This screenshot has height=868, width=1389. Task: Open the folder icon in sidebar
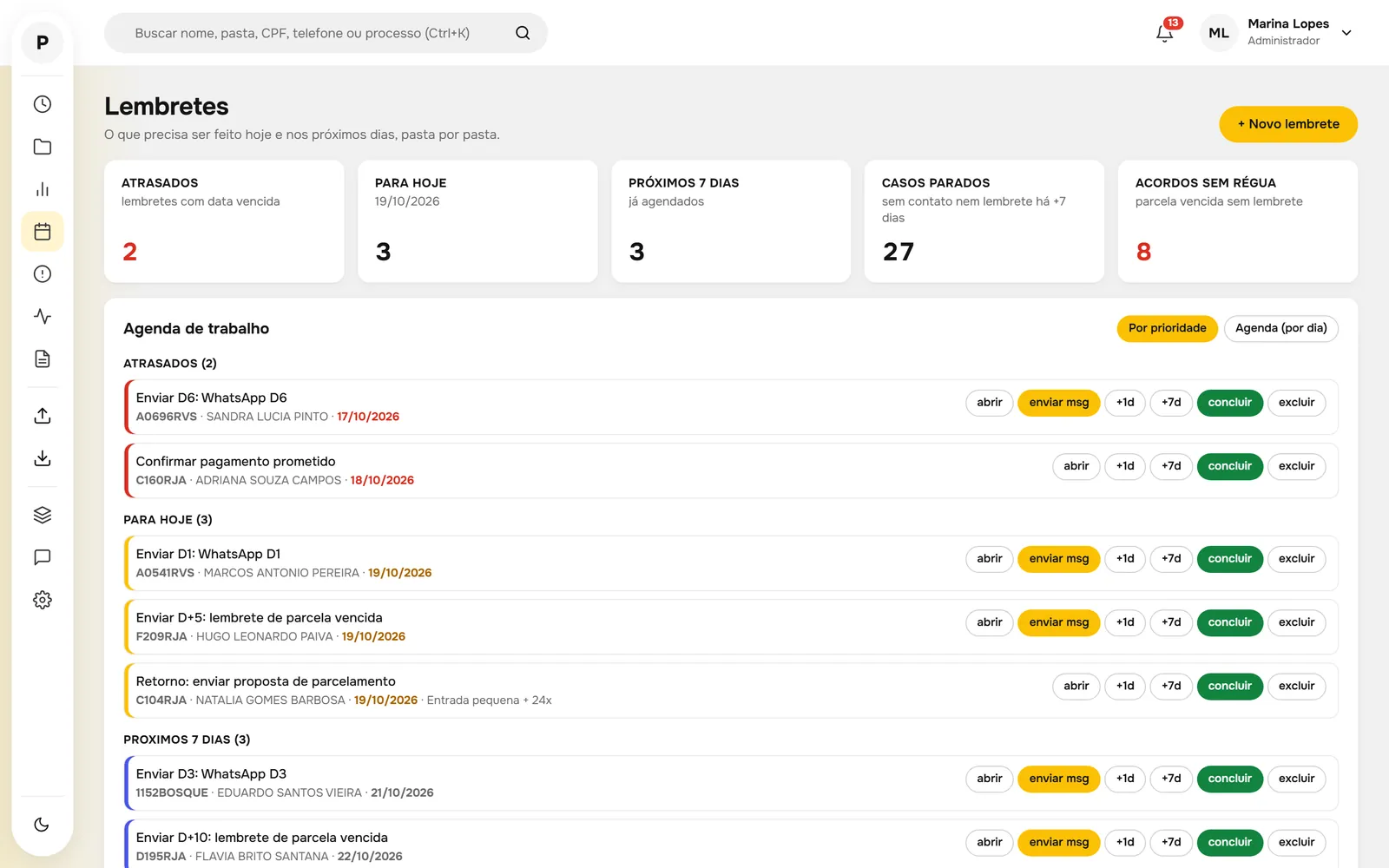tap(42, 147)
